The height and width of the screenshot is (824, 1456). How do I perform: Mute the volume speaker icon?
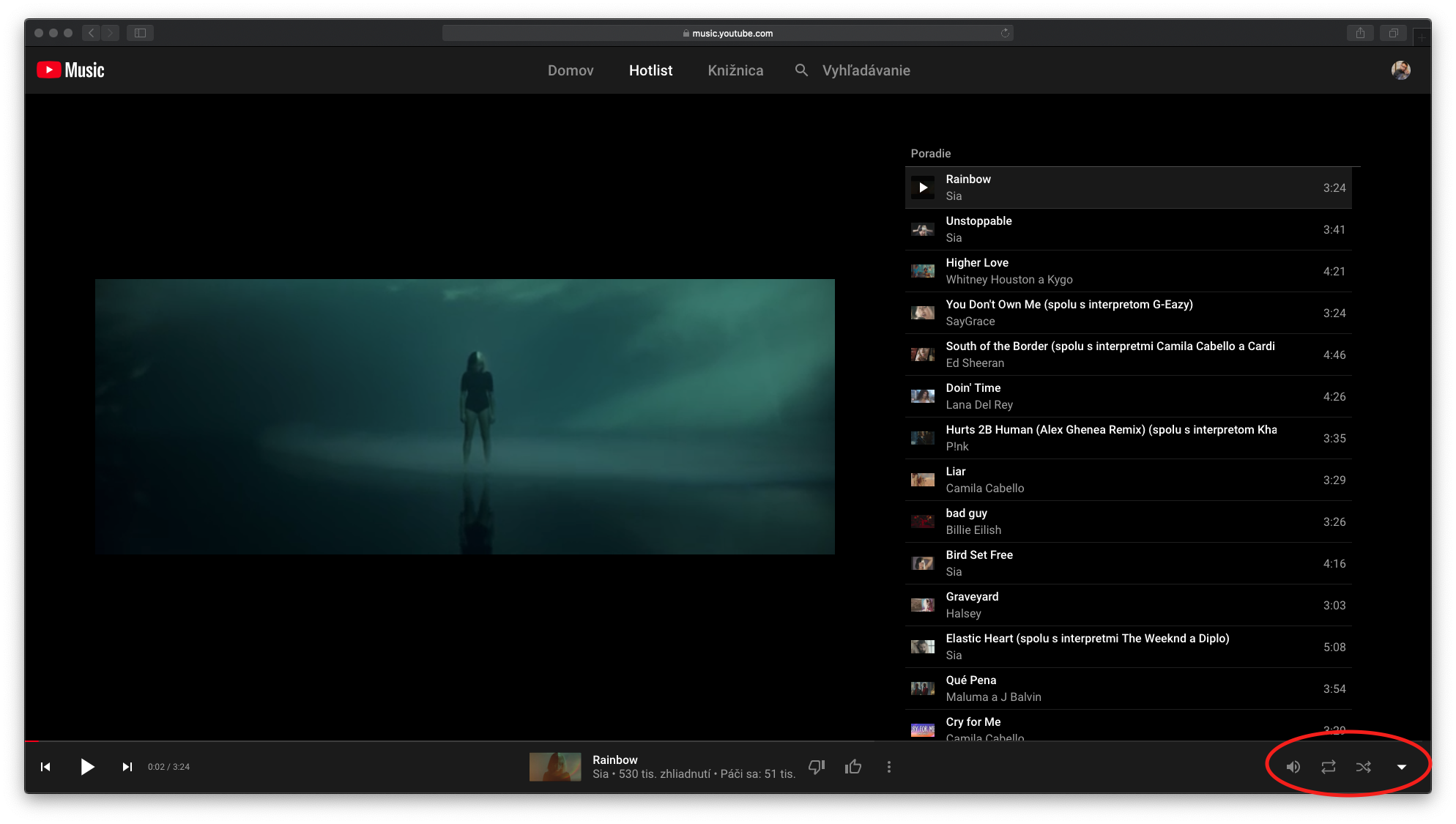pos(1293,767)
